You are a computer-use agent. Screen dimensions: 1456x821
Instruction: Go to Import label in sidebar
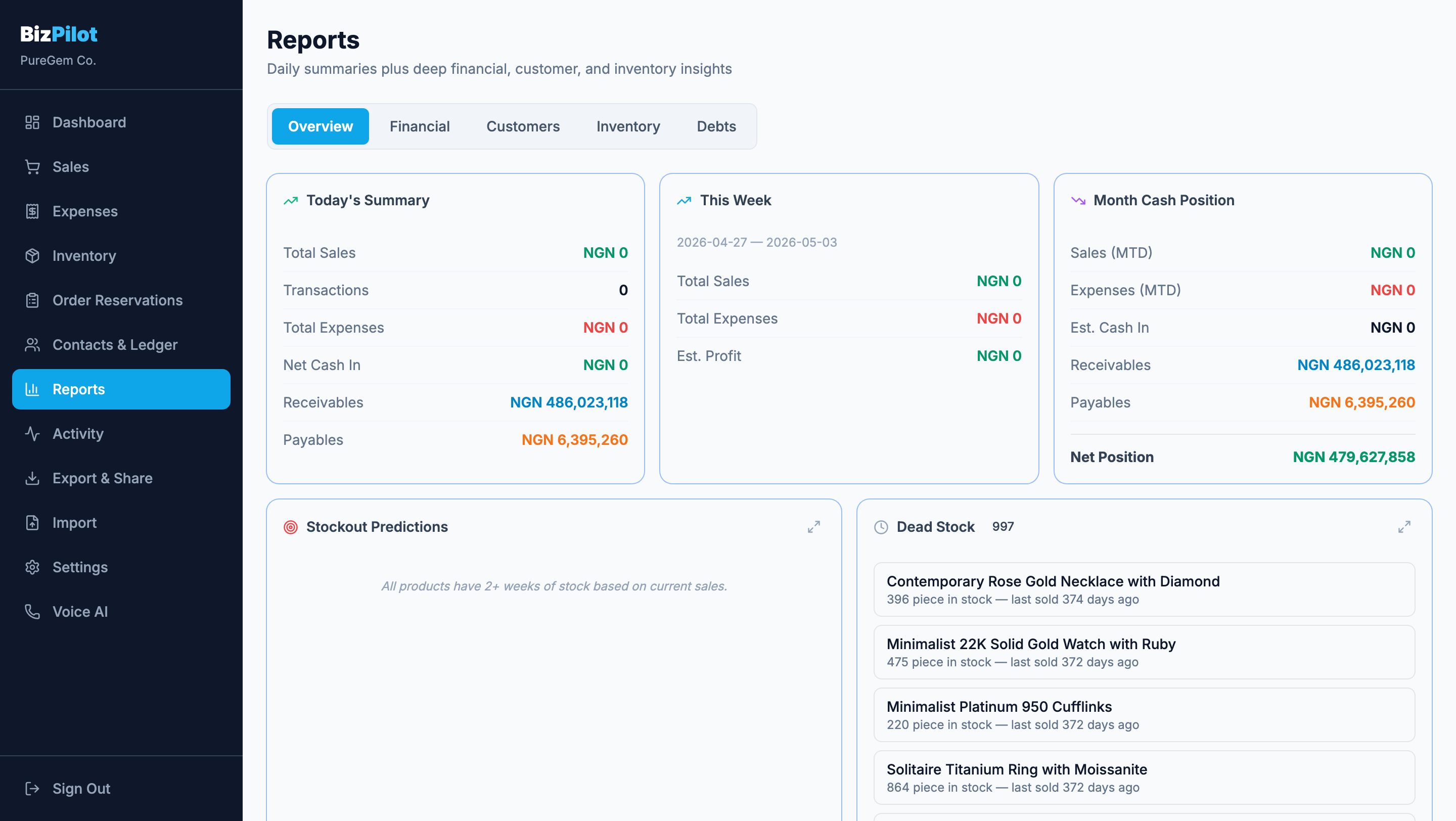[x=74, y=523]
